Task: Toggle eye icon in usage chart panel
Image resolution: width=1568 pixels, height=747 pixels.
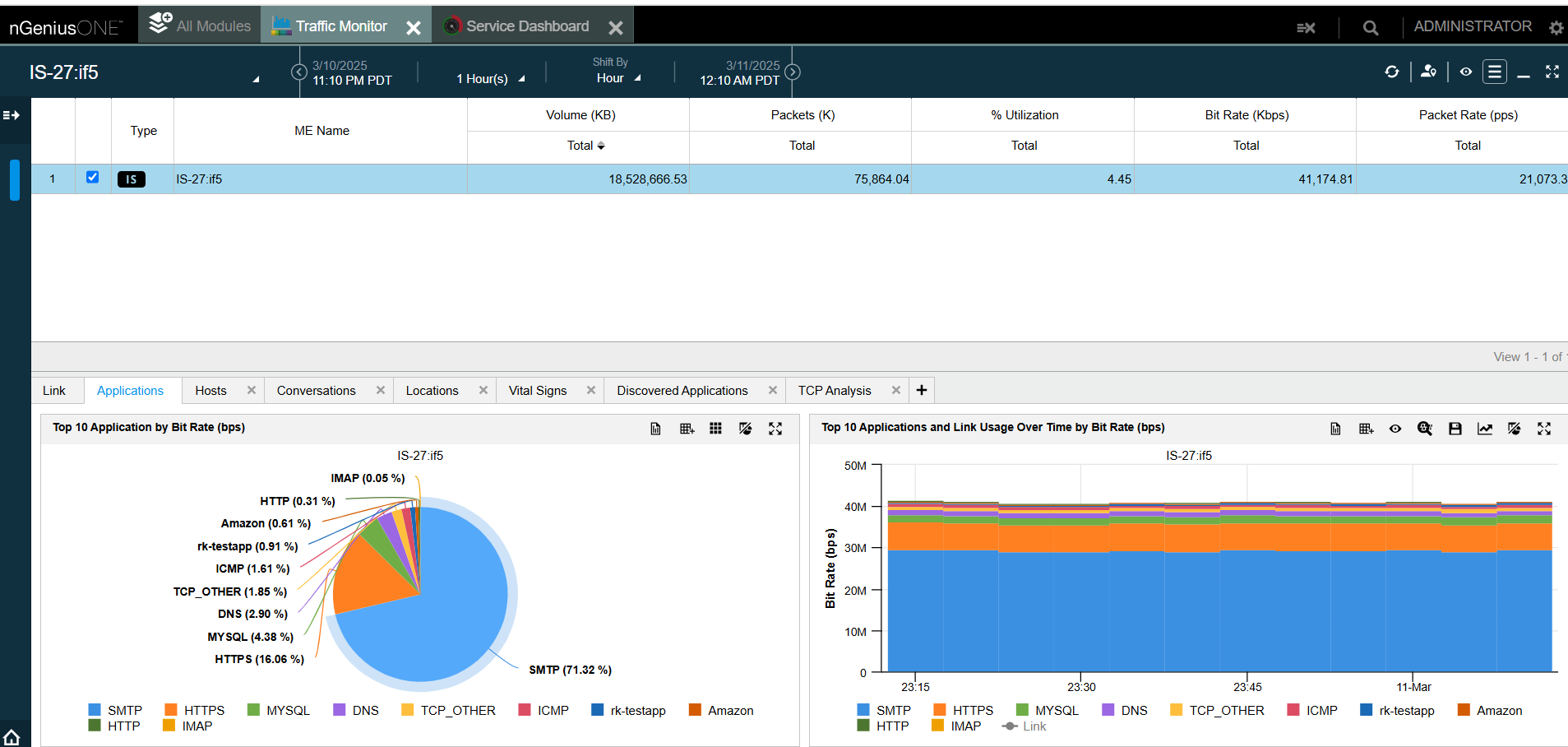Action: point(1395,429)
